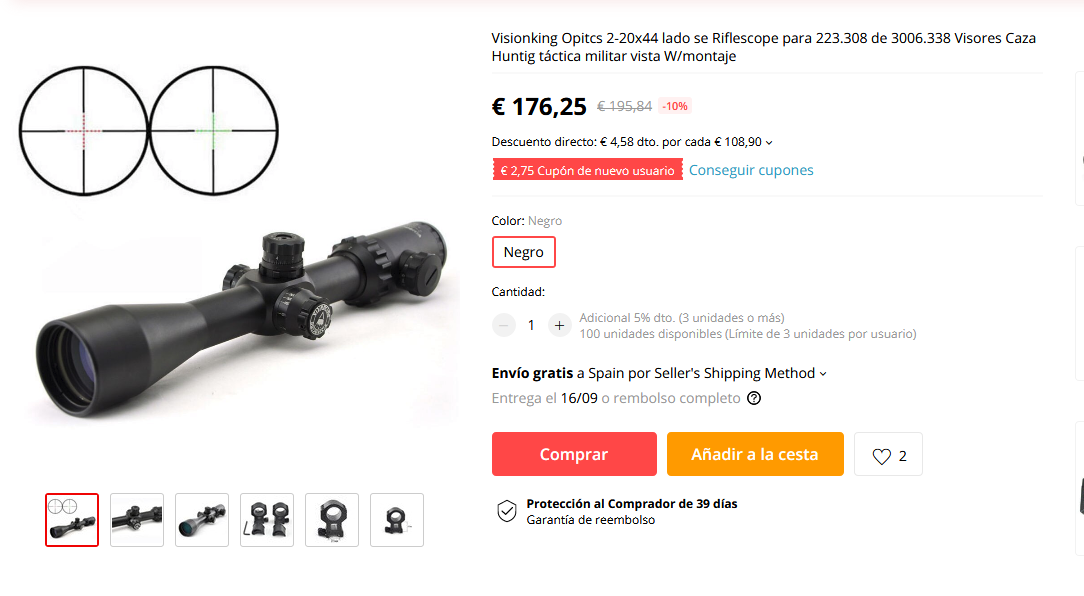Image resolution: width=1084 pixels, height=596 pixels.
Task: Decrease quantity with the minus button
Action: click(504, 325)
